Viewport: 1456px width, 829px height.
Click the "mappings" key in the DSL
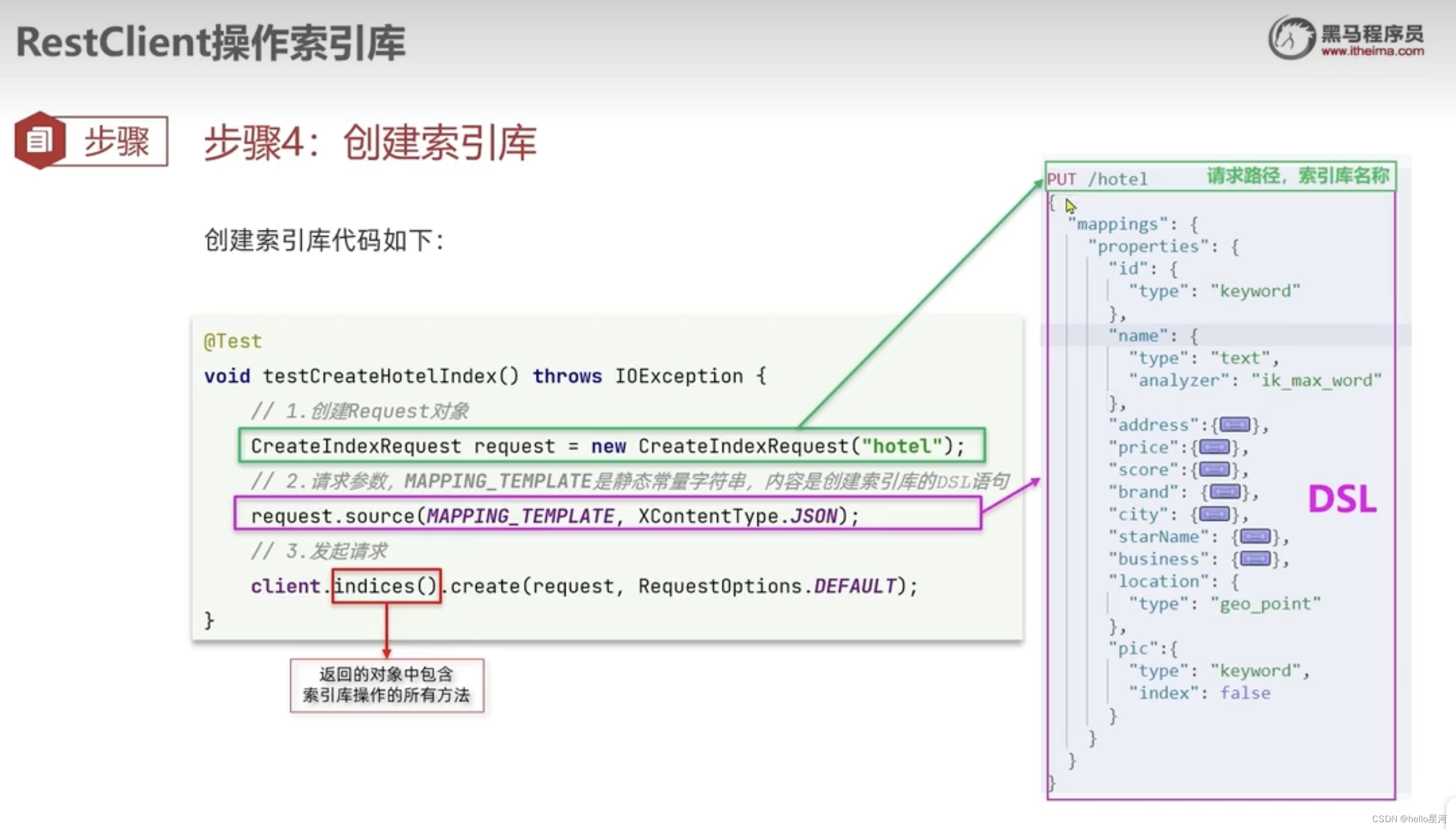click(x=1117, y=224)
